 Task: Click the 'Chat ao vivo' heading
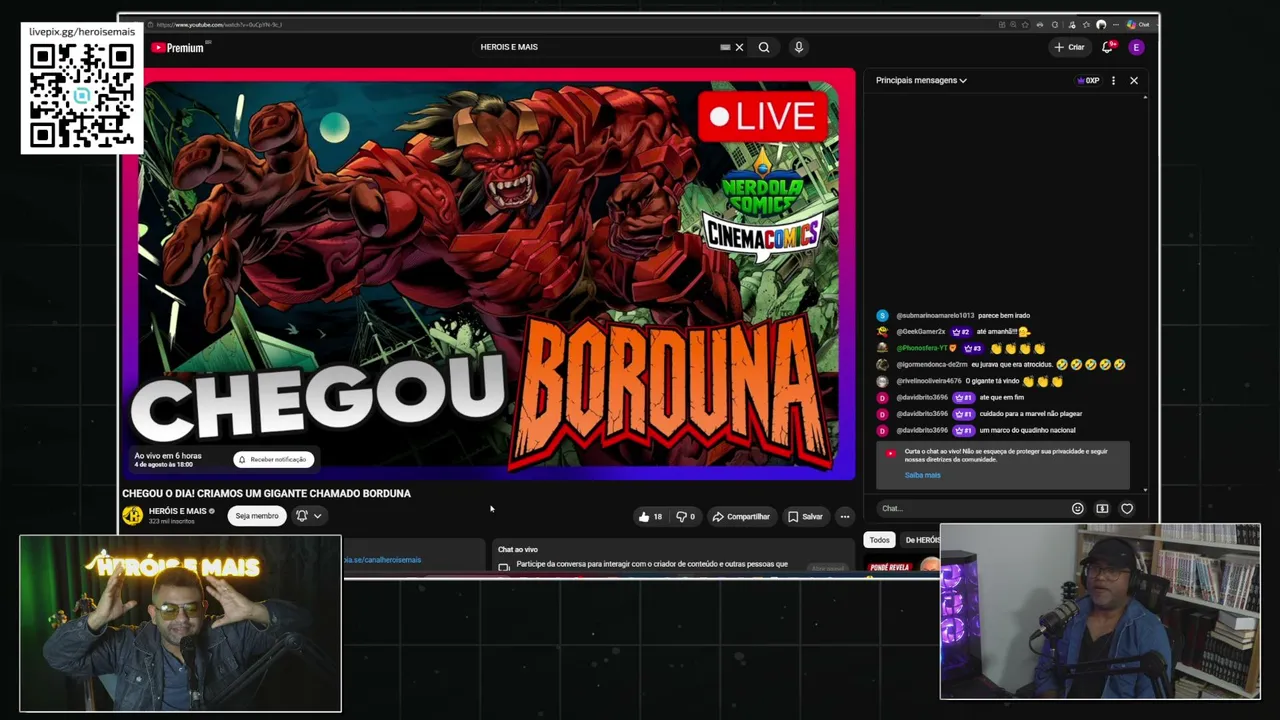(x=518, y=550)
